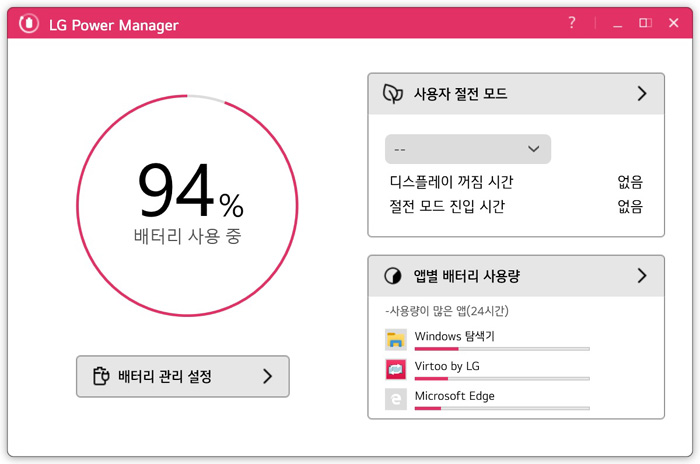Image resolution: width=700 pixels, height=464 pixels.
Task: Click the 없음 value for 디스플레이 꺼짐 시간
Action: click(630, 182)
